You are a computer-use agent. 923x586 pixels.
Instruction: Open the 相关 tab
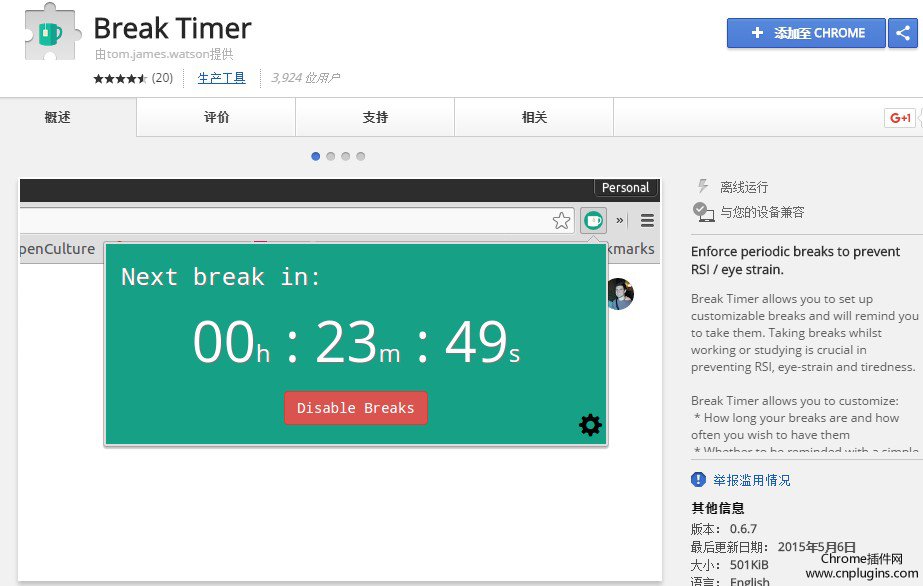(534, 117)
